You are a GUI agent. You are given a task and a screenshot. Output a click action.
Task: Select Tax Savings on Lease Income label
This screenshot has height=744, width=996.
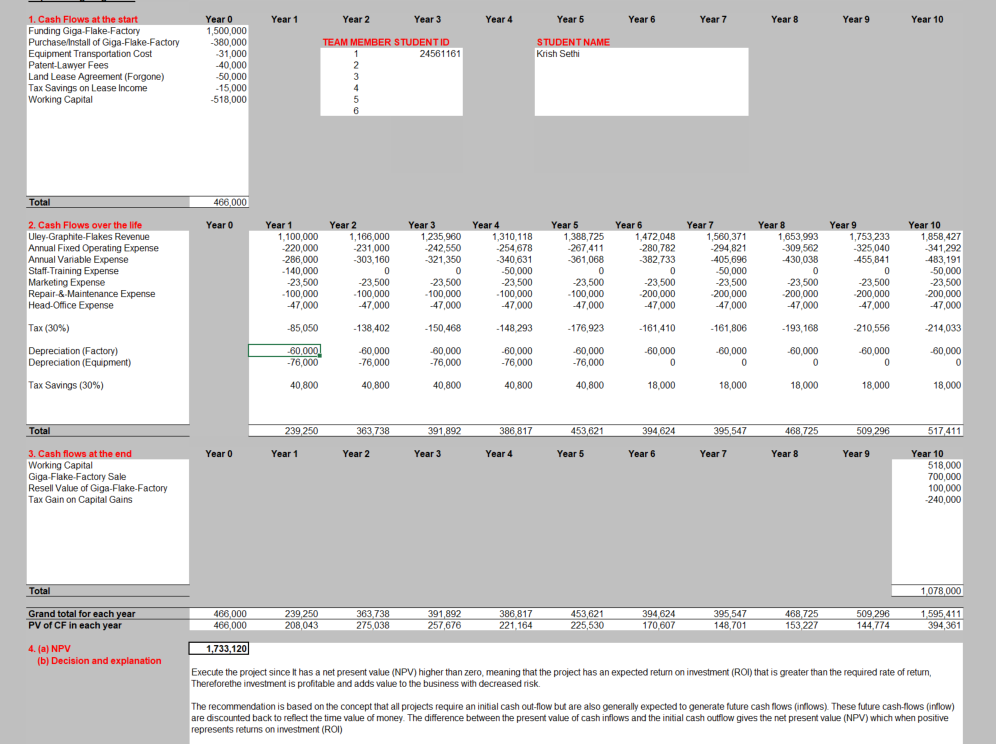pos(88,88)
